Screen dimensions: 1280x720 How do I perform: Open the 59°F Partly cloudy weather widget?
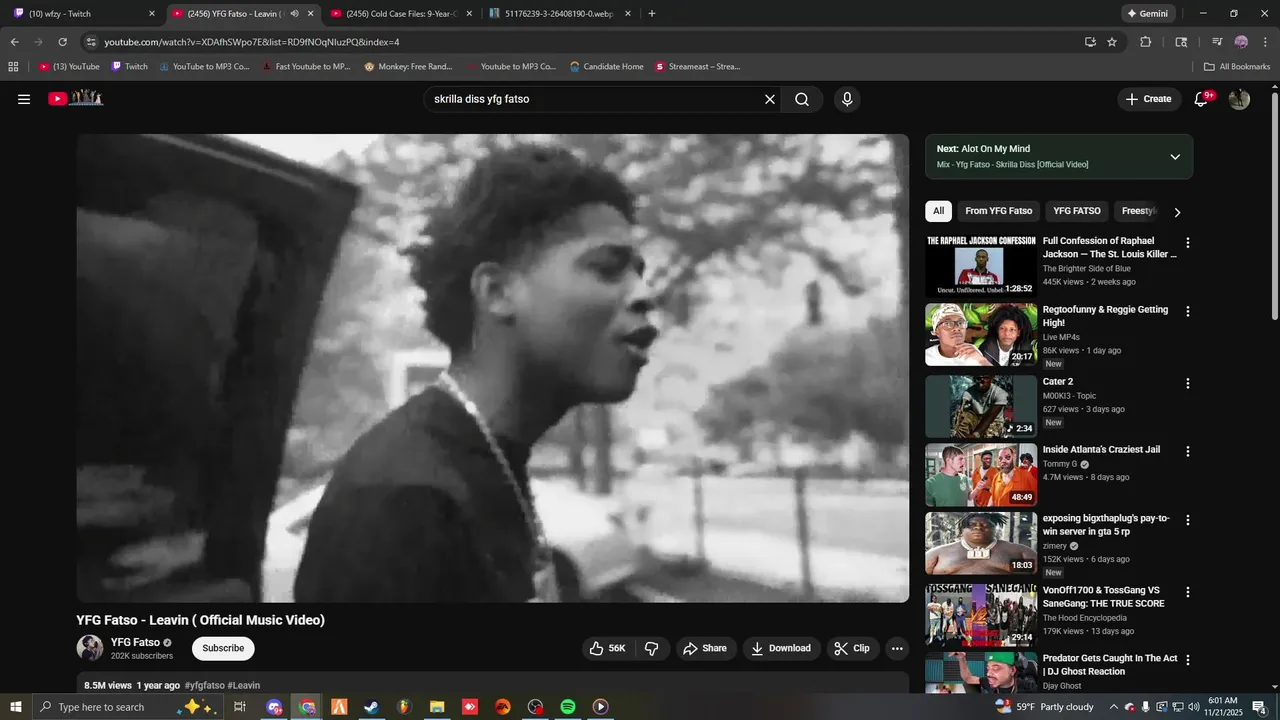click(1044, 707)
